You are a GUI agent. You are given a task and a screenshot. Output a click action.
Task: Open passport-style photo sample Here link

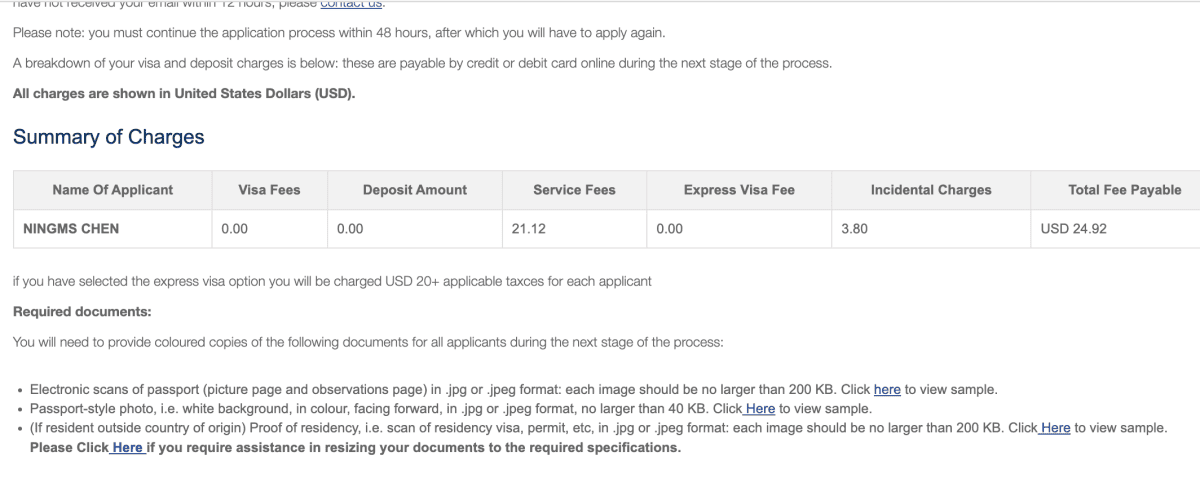tap(758, 408)
